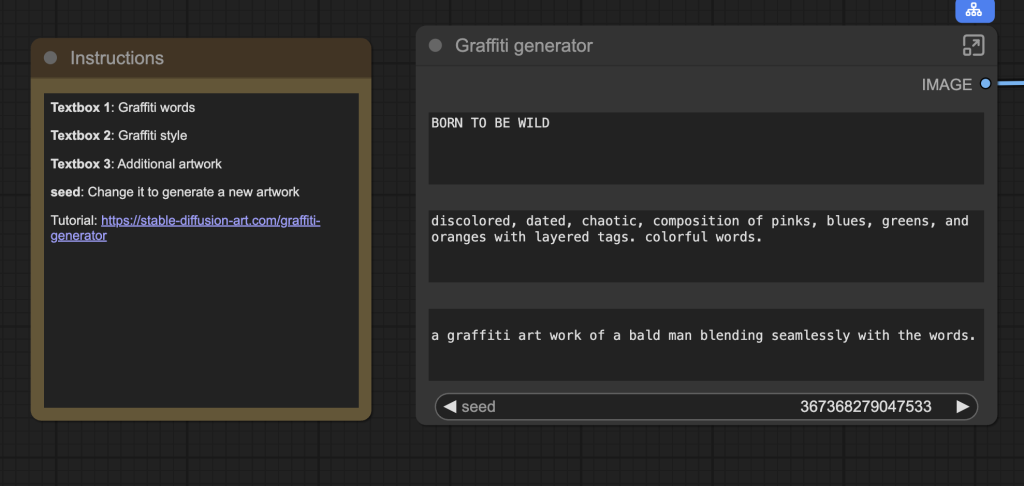Decrease the seed with the left arrow
The image size is (1024, 486).
click(450, 407)
